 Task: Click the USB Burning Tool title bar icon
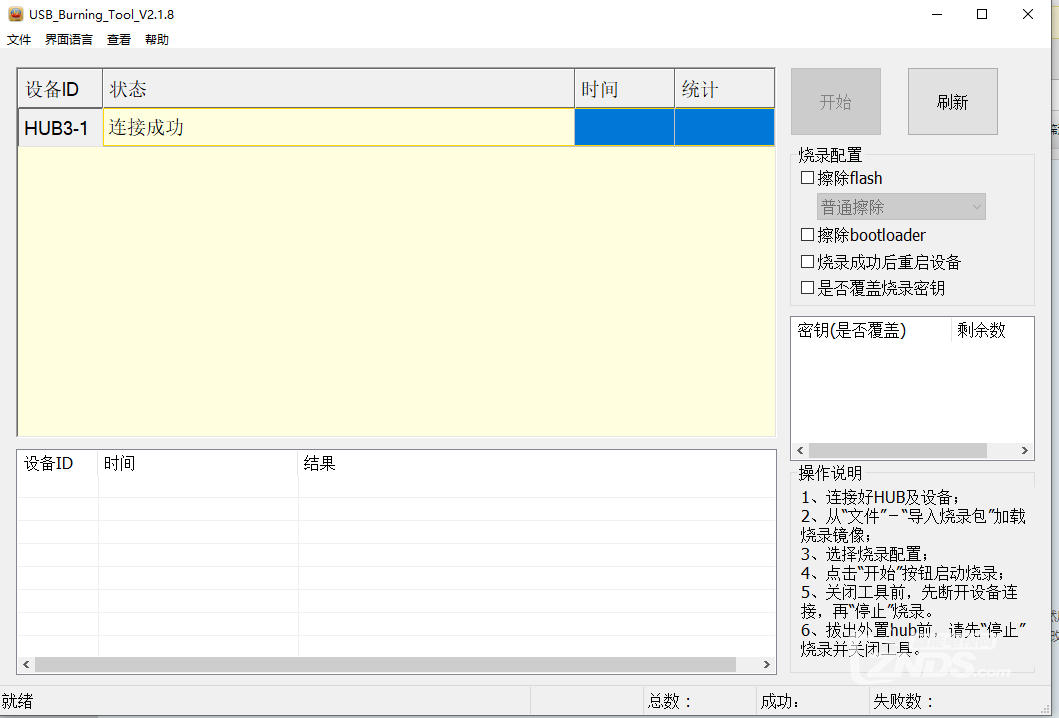pyautogui.click(x=14, y=14)
